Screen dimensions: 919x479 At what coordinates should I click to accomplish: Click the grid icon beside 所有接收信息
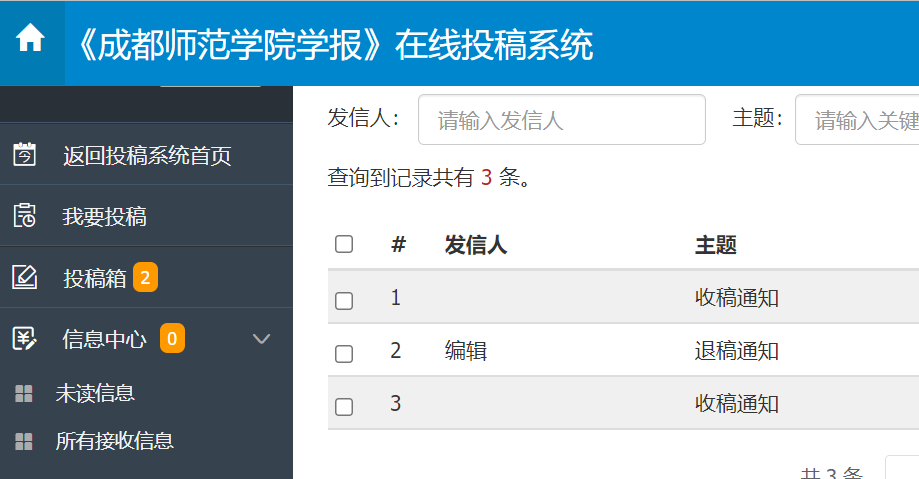click(x=23, y=441)
